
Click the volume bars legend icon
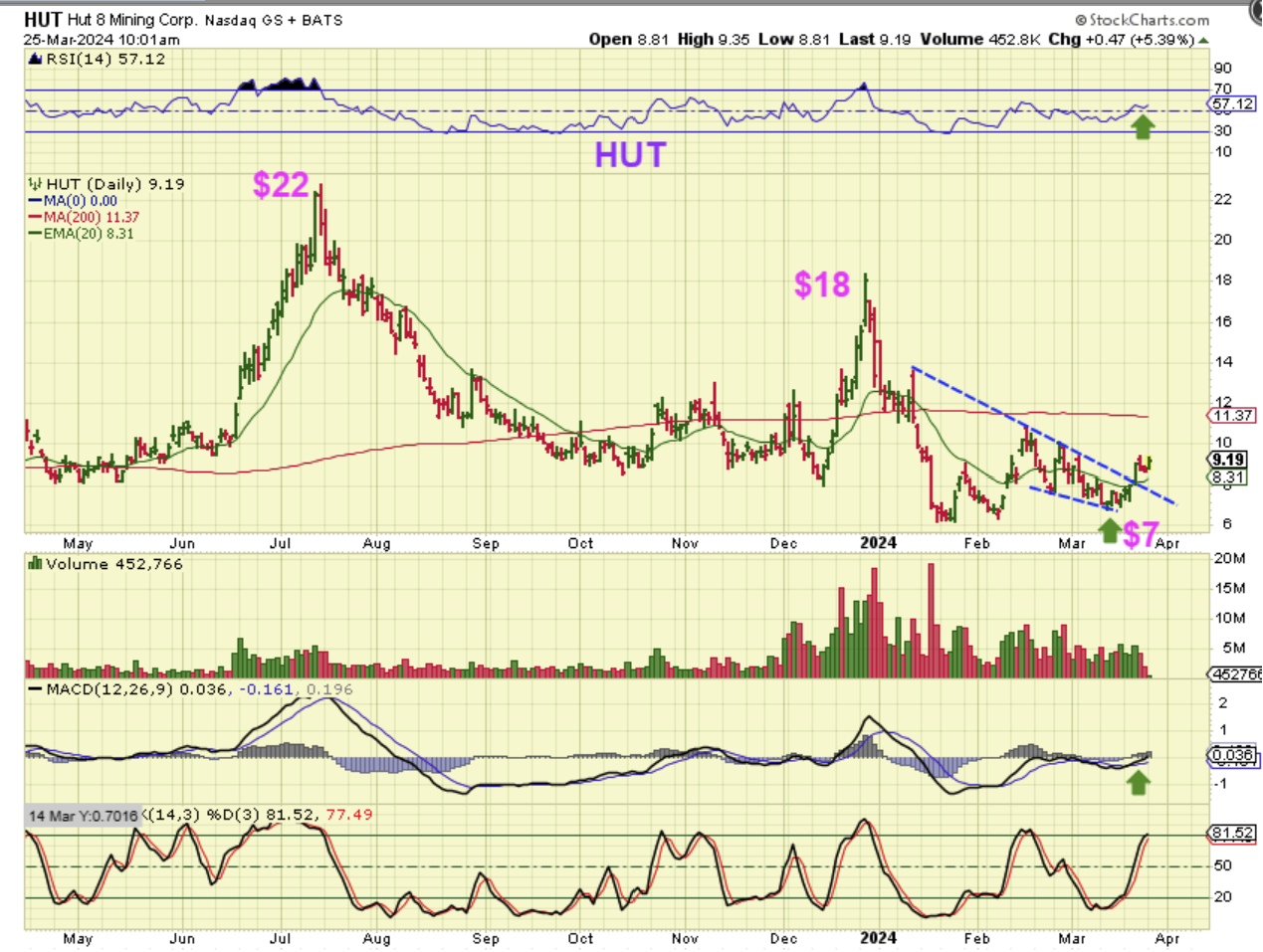pos(36,564)
